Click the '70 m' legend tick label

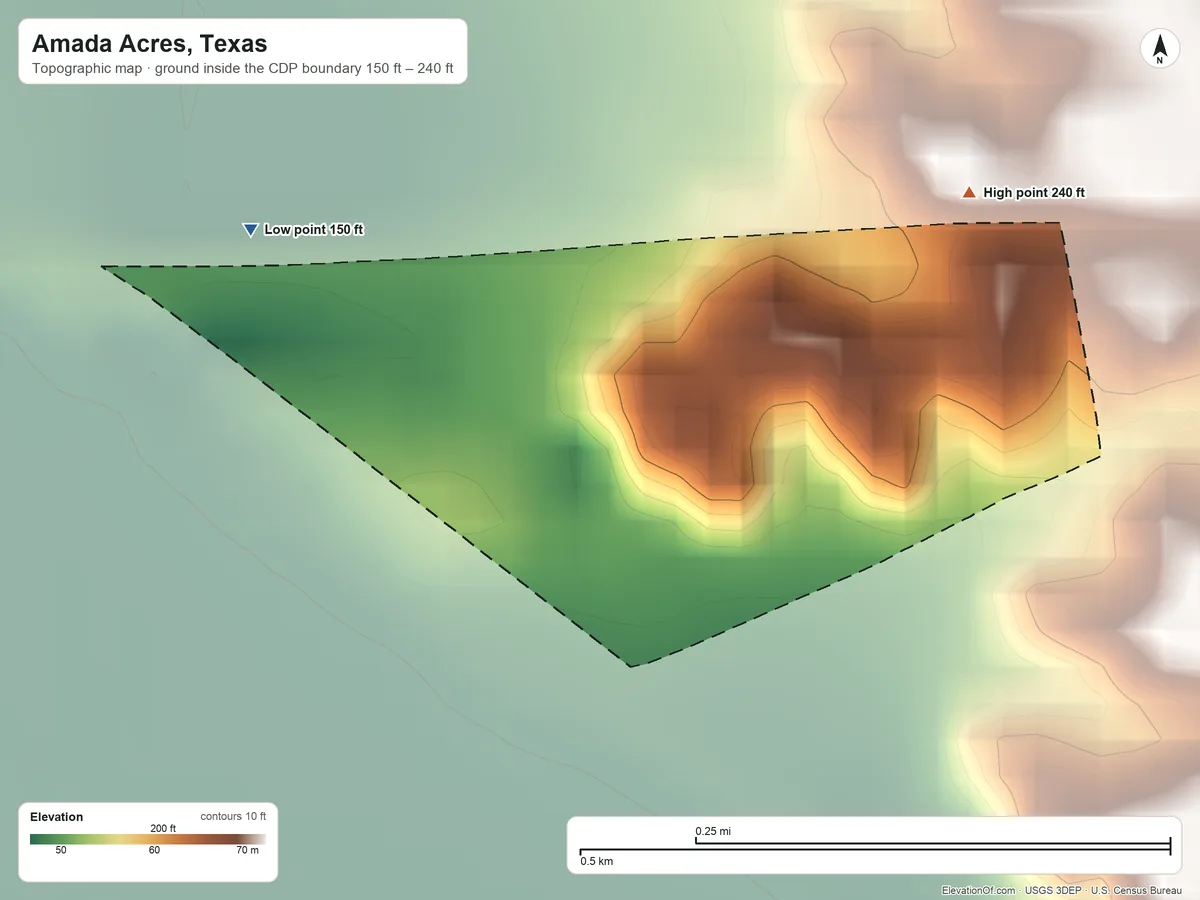(x=247, y=851)
